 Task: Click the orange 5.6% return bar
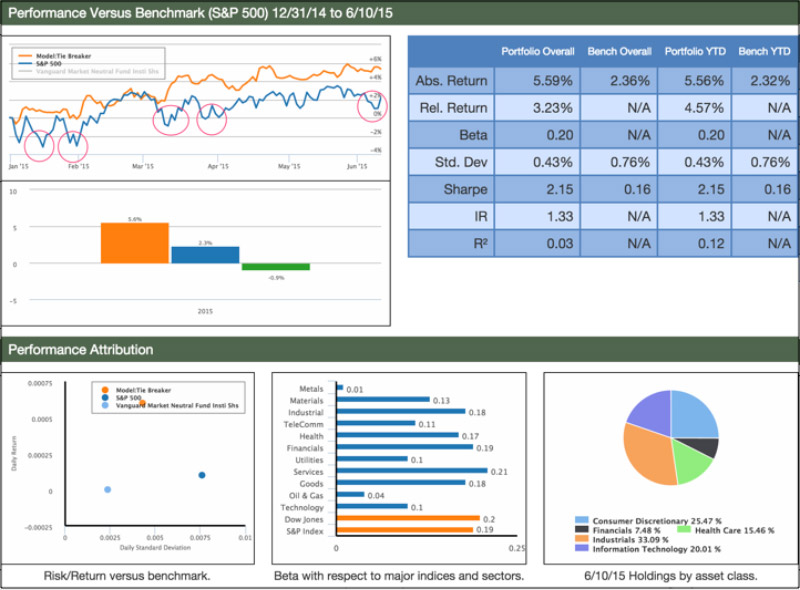(x=134, y=243)
